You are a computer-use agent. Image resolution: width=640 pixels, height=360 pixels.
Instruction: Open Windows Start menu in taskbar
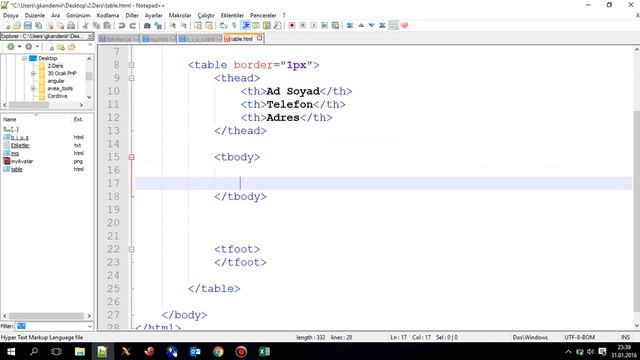tap(11, 351)
